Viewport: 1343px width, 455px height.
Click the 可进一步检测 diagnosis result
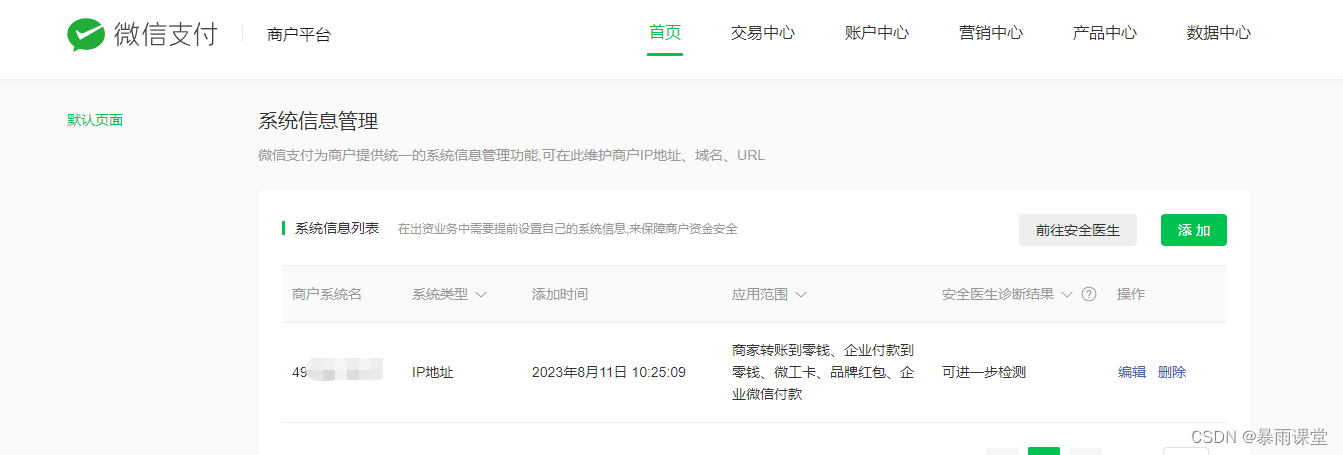click(x=984, y=372)
